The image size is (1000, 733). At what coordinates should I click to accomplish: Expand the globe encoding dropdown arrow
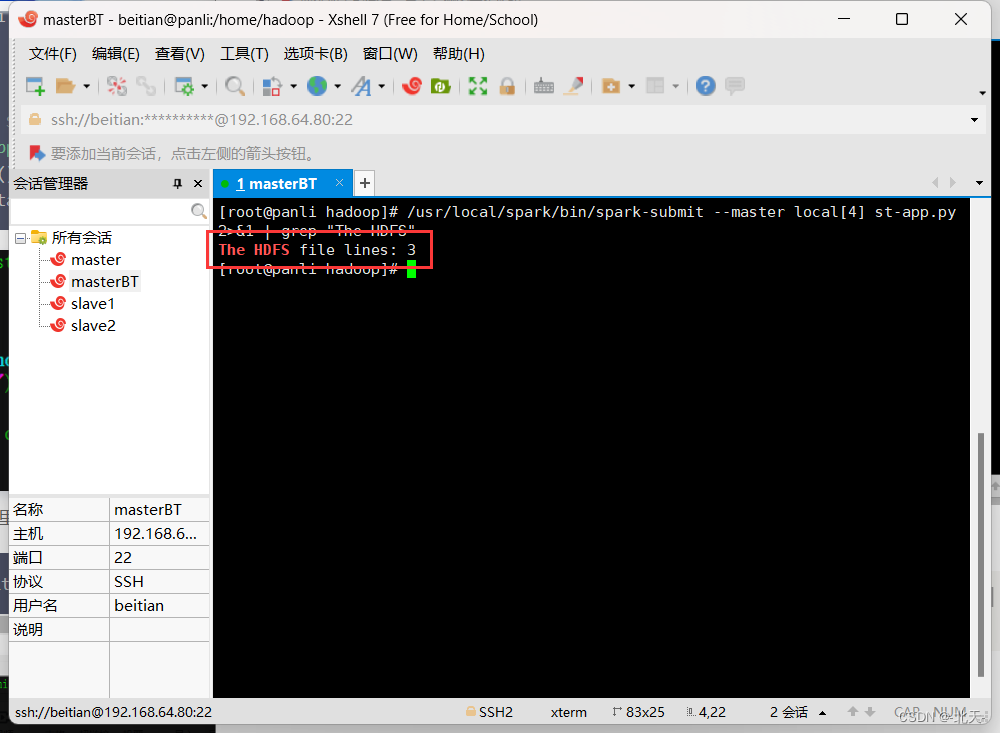[337, 86]
